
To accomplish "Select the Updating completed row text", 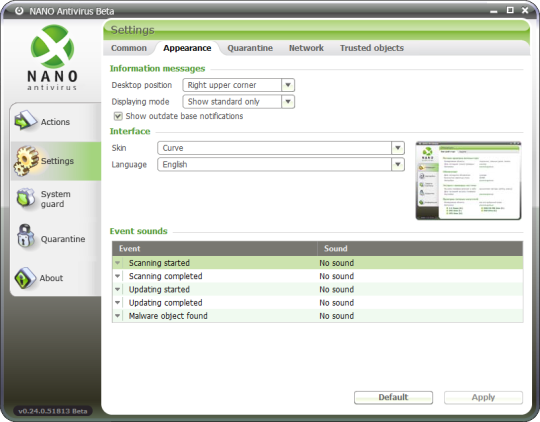I will tap(165, 302).
